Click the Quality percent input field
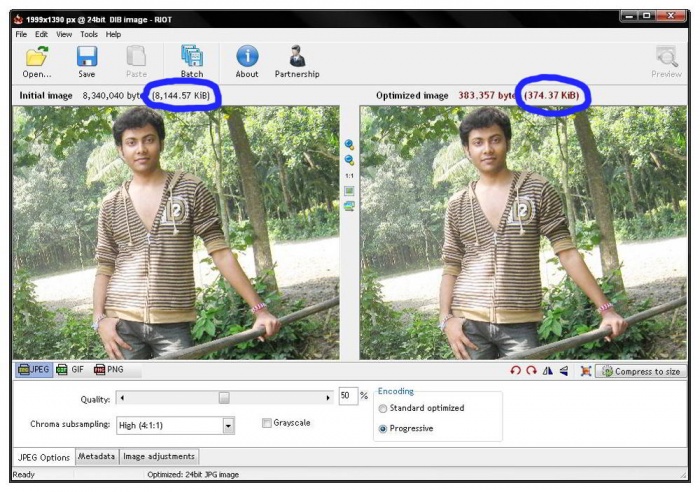 tap(348, 396)
